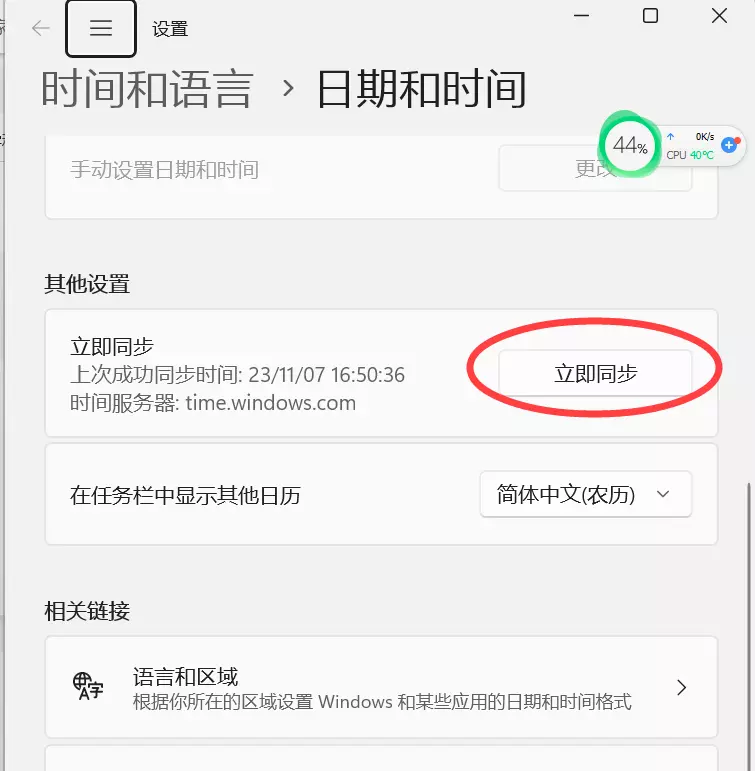Navigate to 时间和语言 breadcrumb
Viewport: 755px width, 771px height.
147,89
